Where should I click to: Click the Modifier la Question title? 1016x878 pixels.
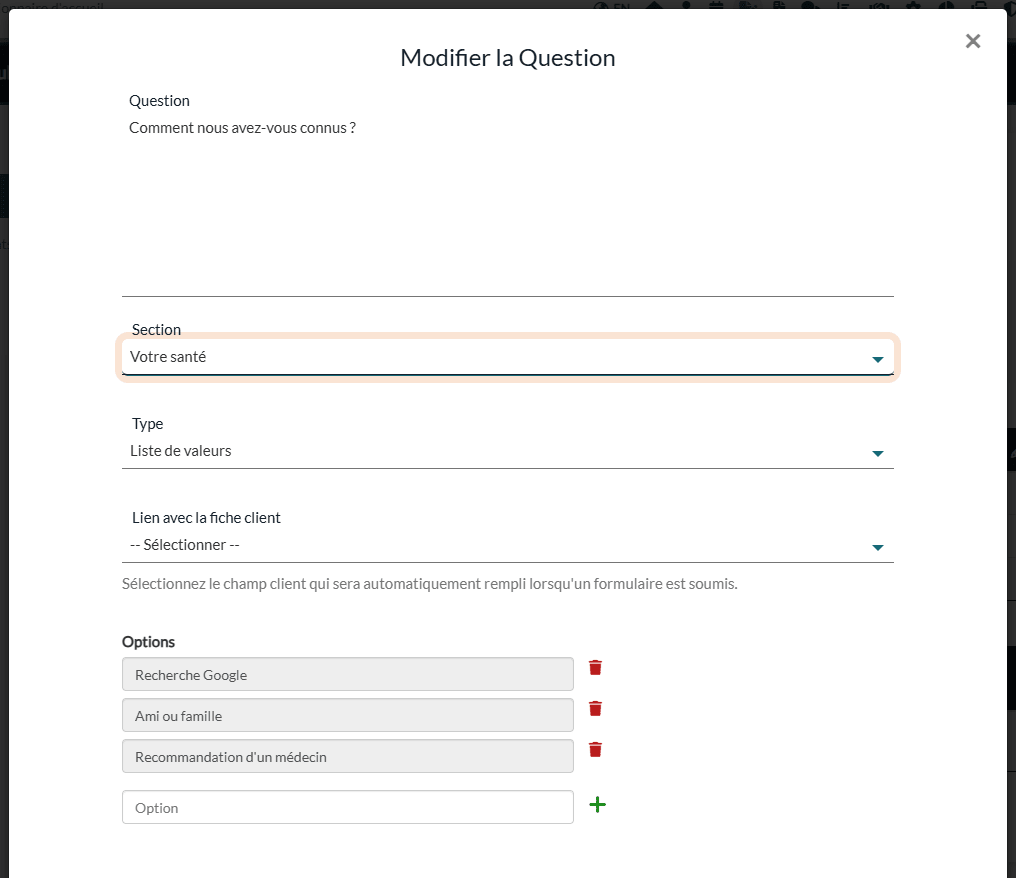point(508,58)
